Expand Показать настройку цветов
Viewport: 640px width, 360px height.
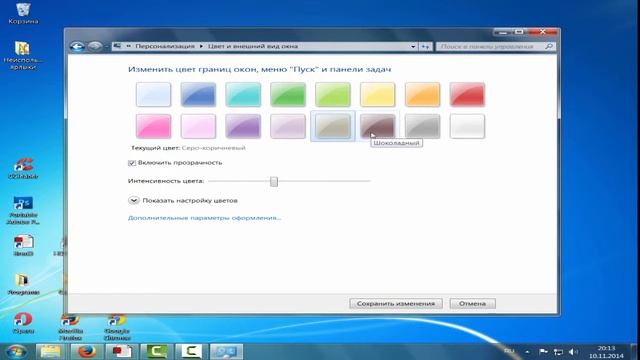coord(134,200)
